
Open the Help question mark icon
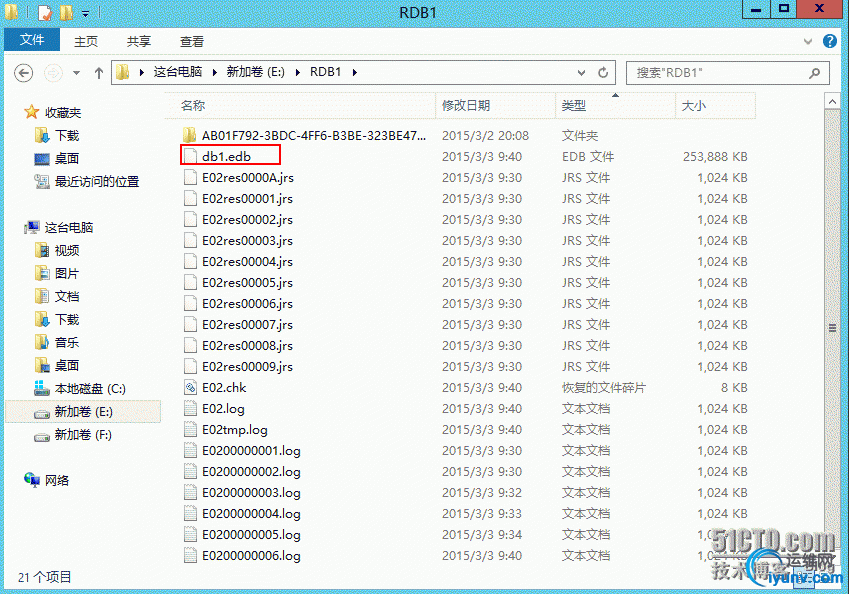tap(830, 41)
